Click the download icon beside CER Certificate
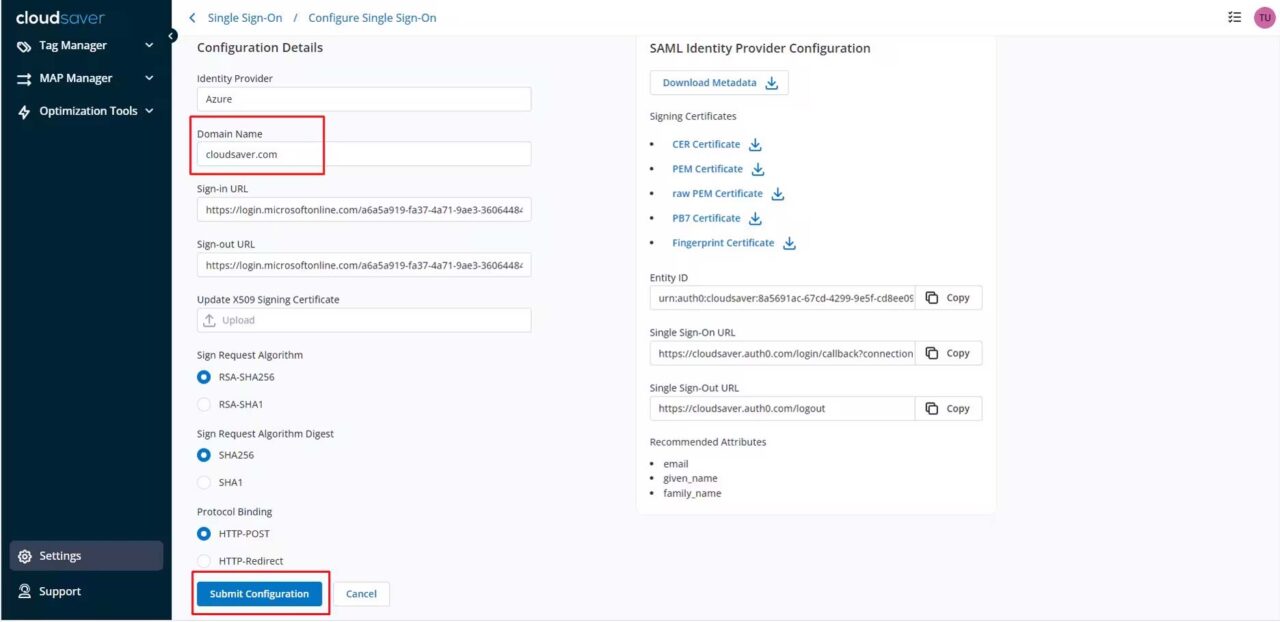 (756, 143)
